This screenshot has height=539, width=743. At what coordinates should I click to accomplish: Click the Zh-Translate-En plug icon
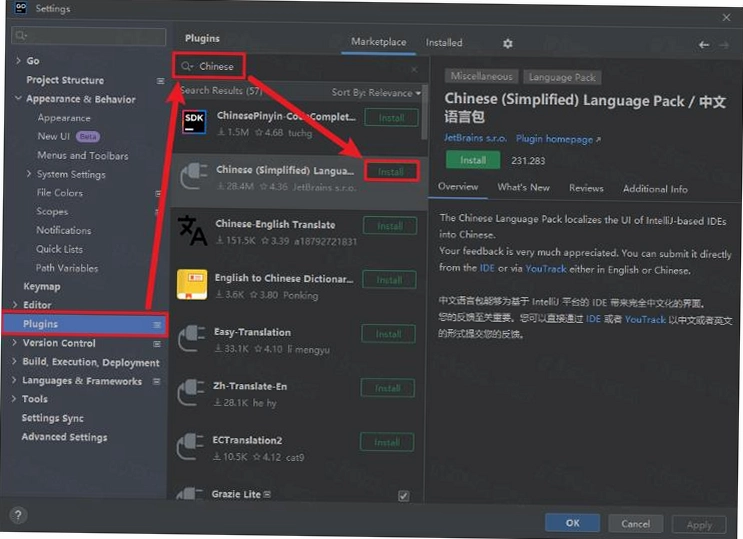(190, 393)
